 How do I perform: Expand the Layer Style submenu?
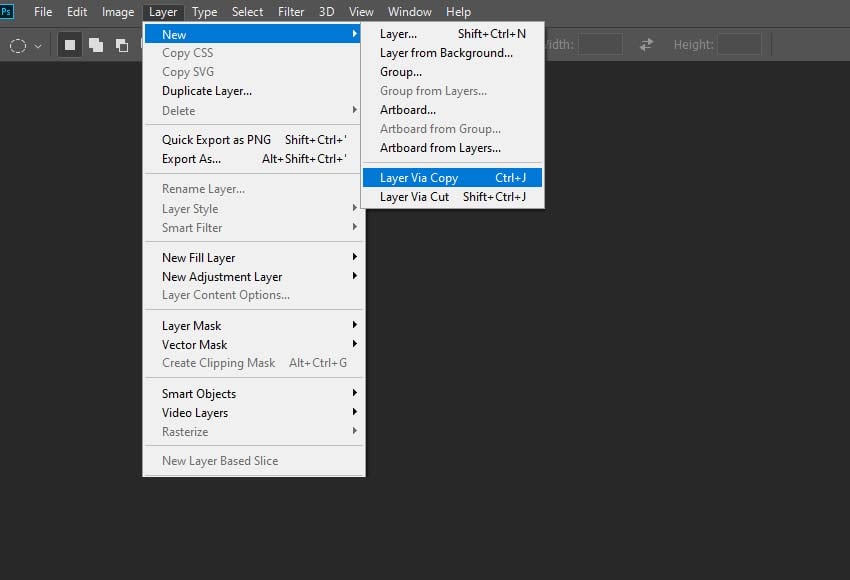pos(253,208)
